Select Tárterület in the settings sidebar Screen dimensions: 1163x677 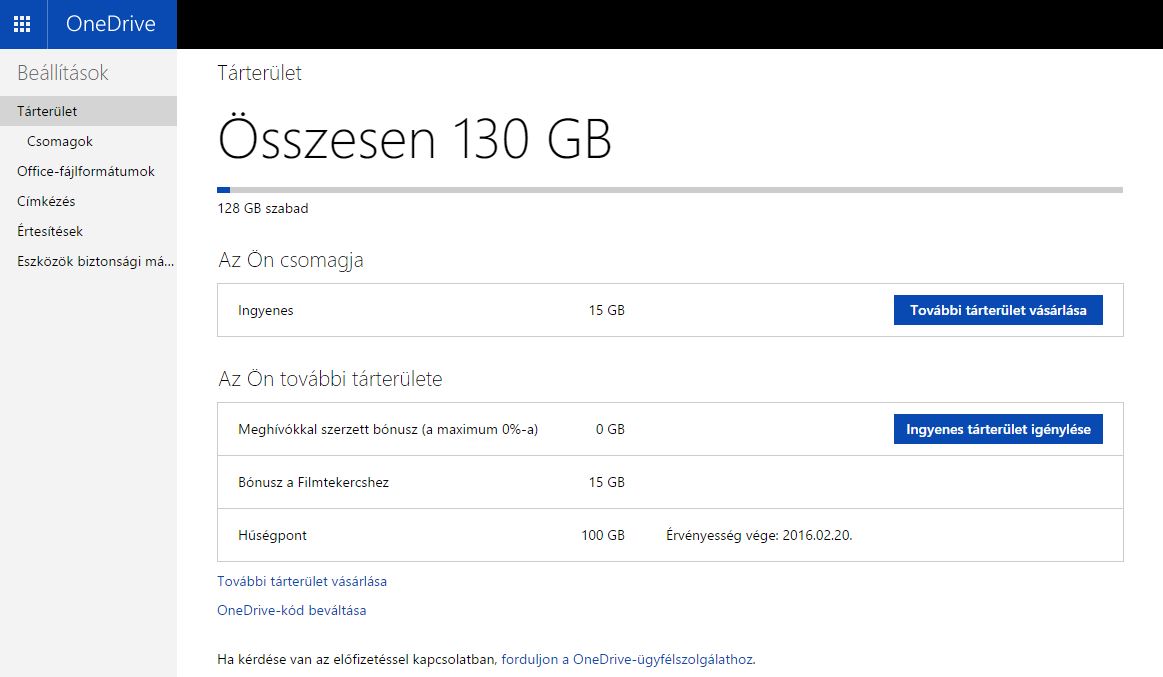(x=47, y=111)
